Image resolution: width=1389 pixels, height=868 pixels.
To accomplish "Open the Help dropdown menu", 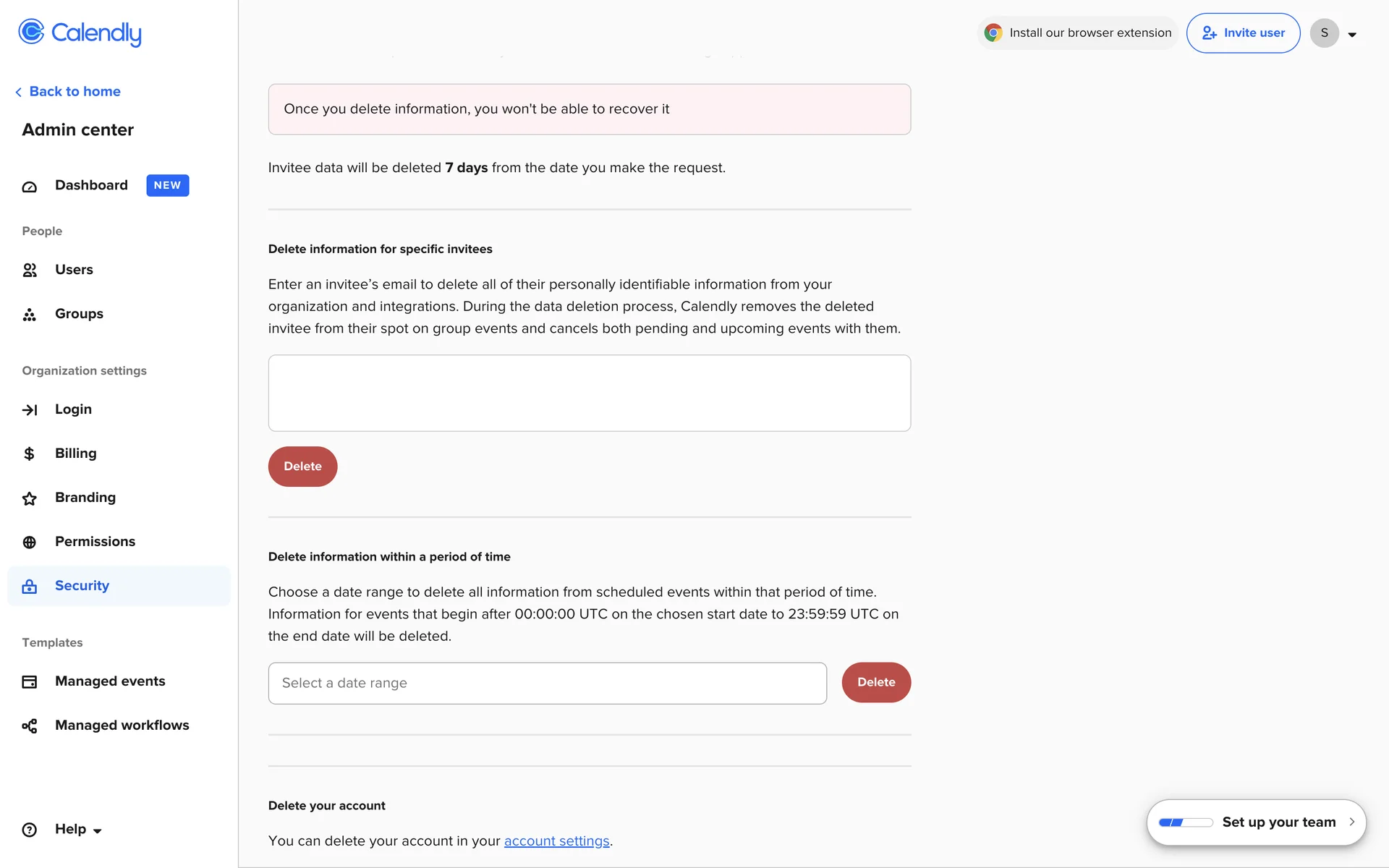I will coord(78,830).
